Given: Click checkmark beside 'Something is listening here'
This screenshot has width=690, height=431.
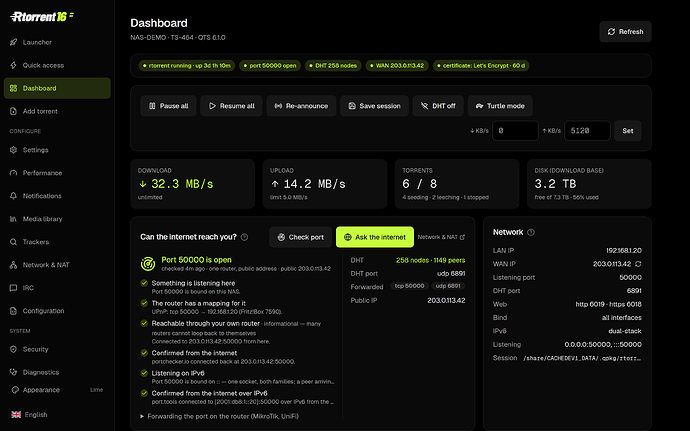Looking at the screenshot, I should coord(144,283).
